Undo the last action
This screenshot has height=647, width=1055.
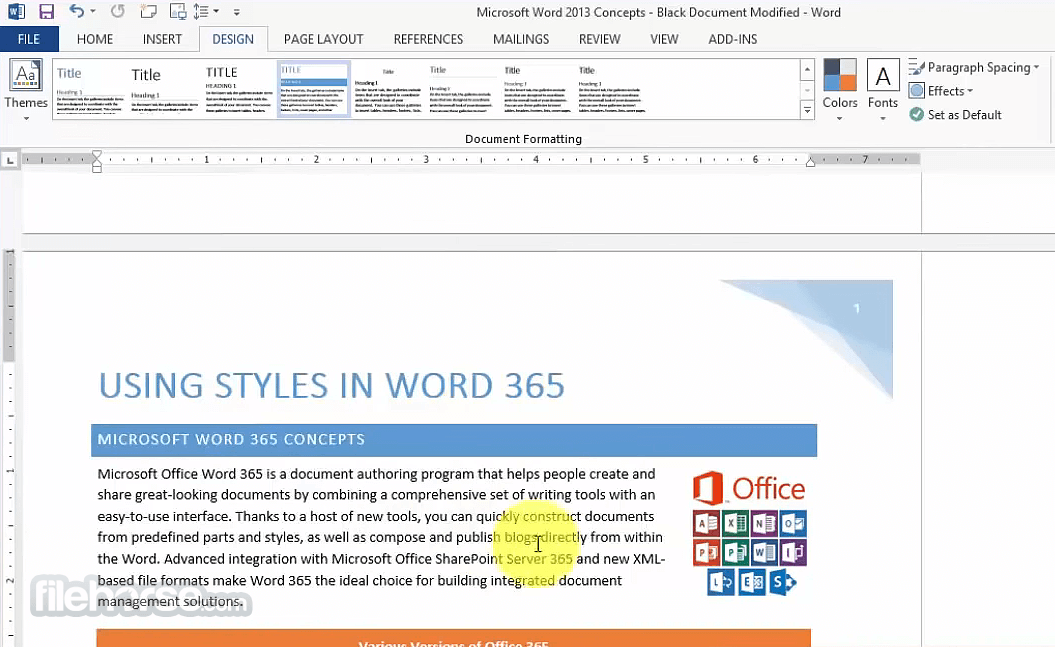tap(77, 11)
